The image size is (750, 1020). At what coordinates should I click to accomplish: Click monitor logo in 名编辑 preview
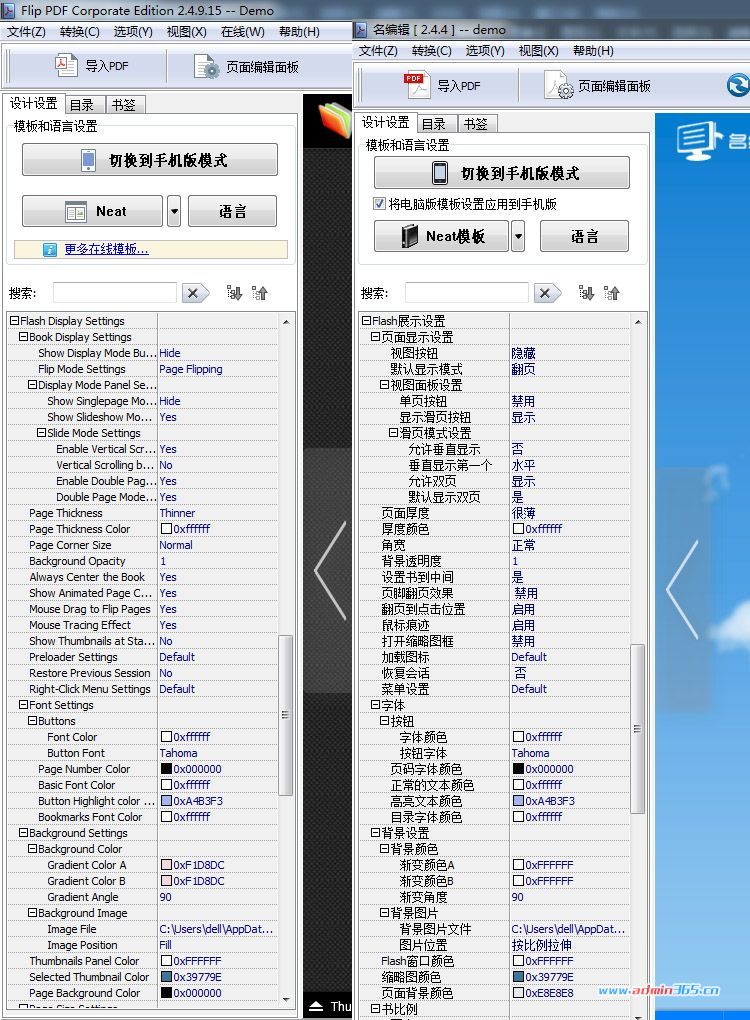[x=699, y=140]
